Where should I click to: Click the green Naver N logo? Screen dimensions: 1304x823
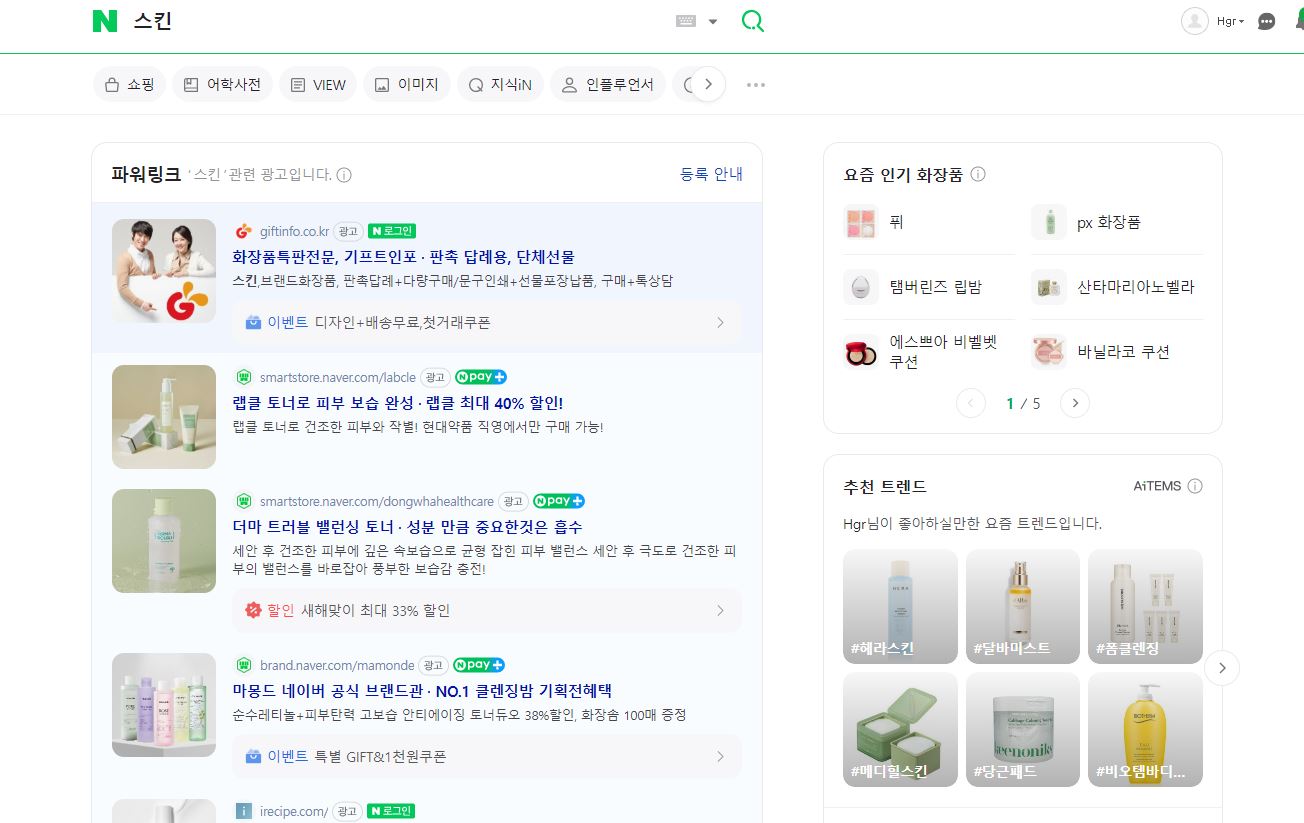tap(105, 21)
